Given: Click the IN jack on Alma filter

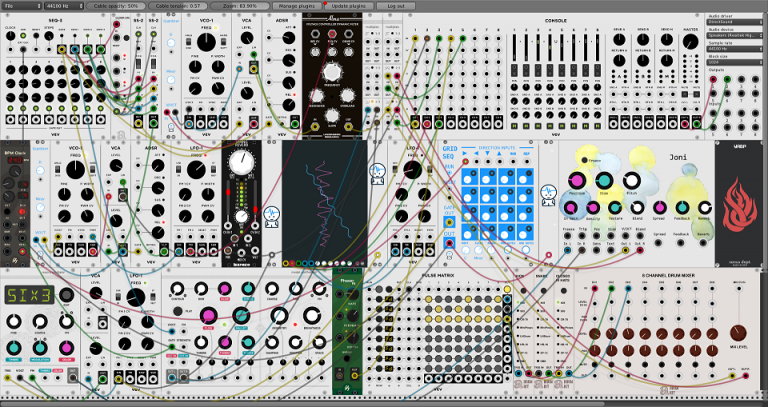Looking at the screenshot, I should [315, 127].
